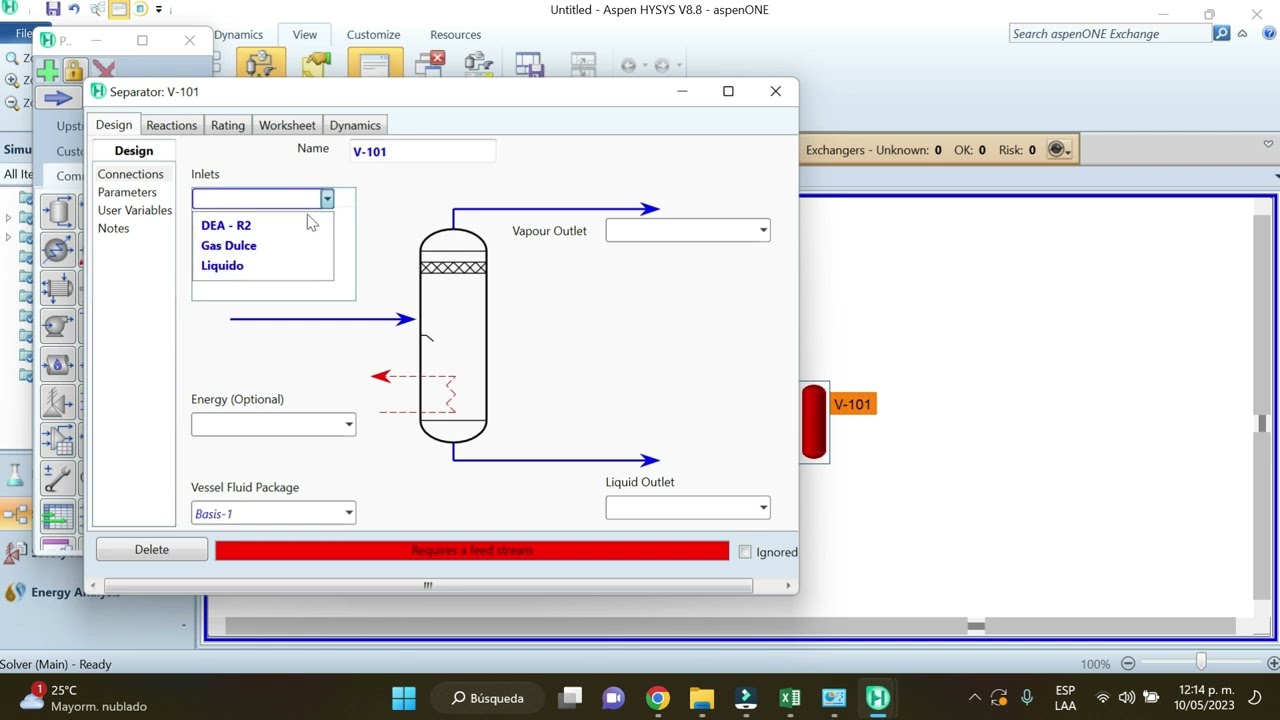The image size is (1280, 720).
Task: Open User Variables page in Design list
Action: coord(135,210)
